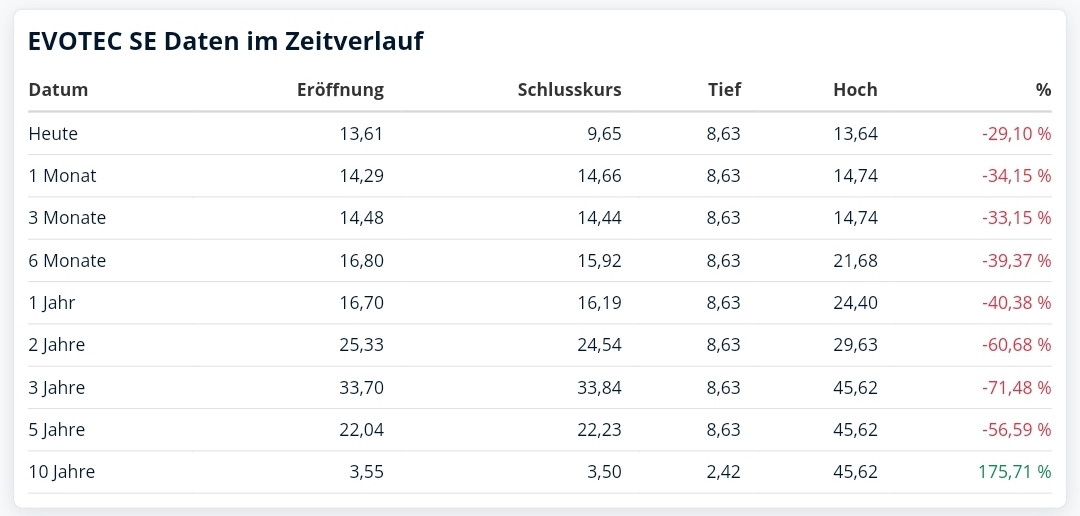Click the 2,42 Tief value
Screen dimensions: 1080x516
pyautogui.click(x=723, y=472)
